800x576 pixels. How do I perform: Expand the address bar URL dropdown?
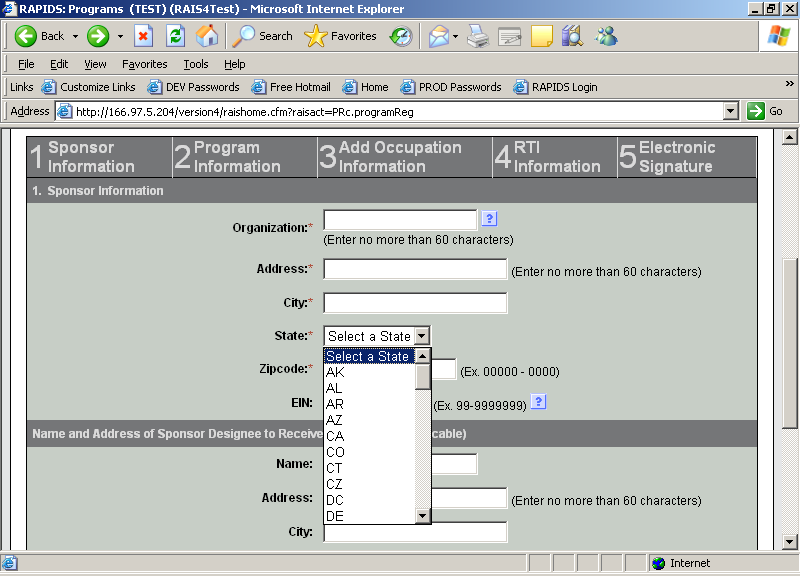[731, 111]
